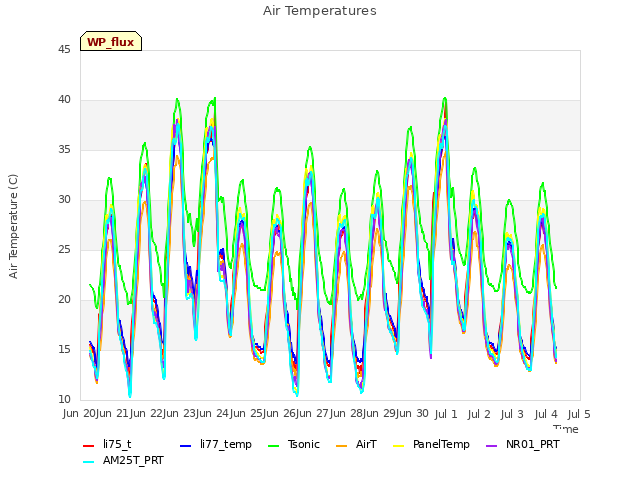
Task: Select the li77_temp legend label
Action: coord(226,444)
